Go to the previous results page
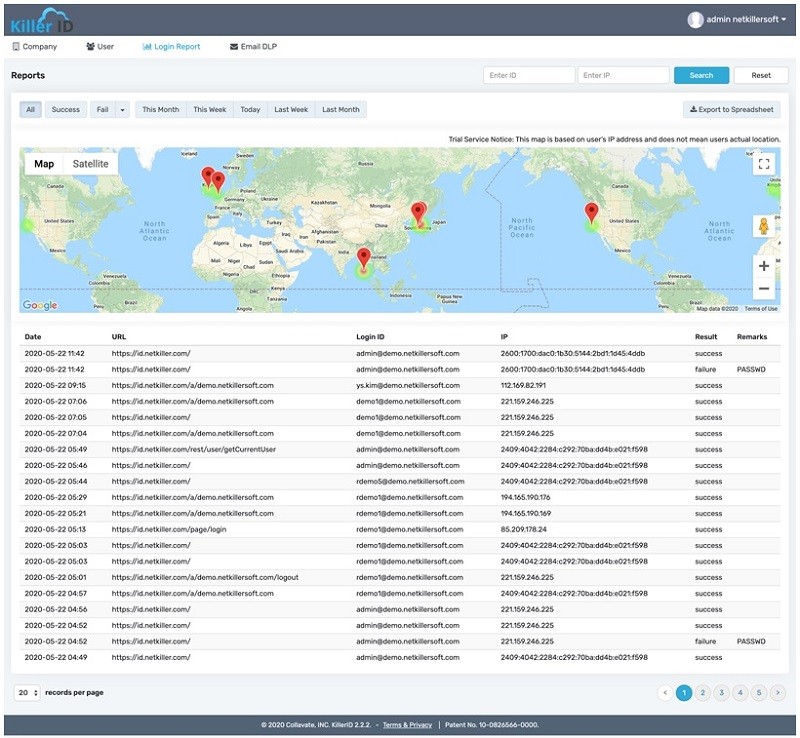Viewport: 800px width, 738px height. (x=665, y=693)
